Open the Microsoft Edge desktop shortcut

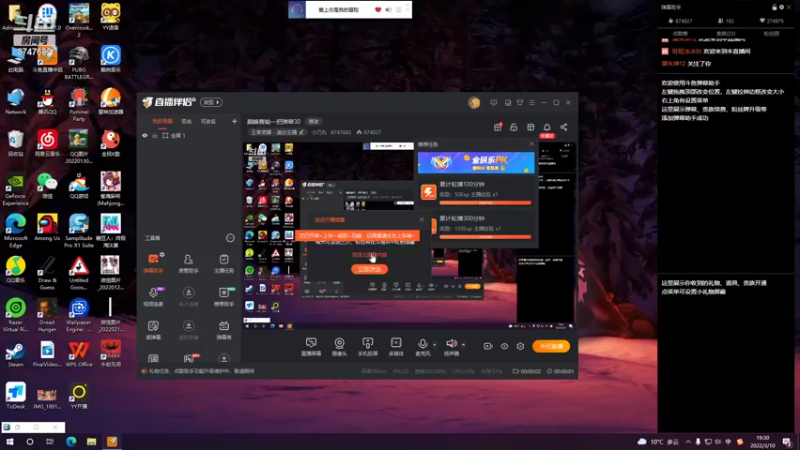[x=15, y=231]
